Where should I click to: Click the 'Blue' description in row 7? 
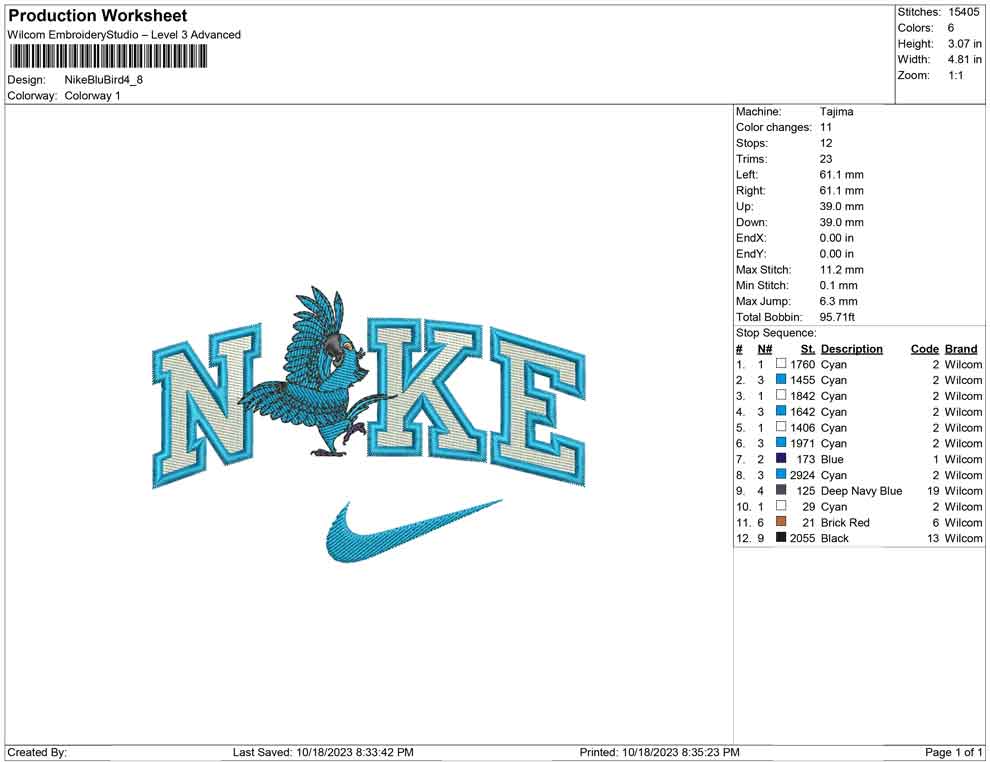coord(832,459)
